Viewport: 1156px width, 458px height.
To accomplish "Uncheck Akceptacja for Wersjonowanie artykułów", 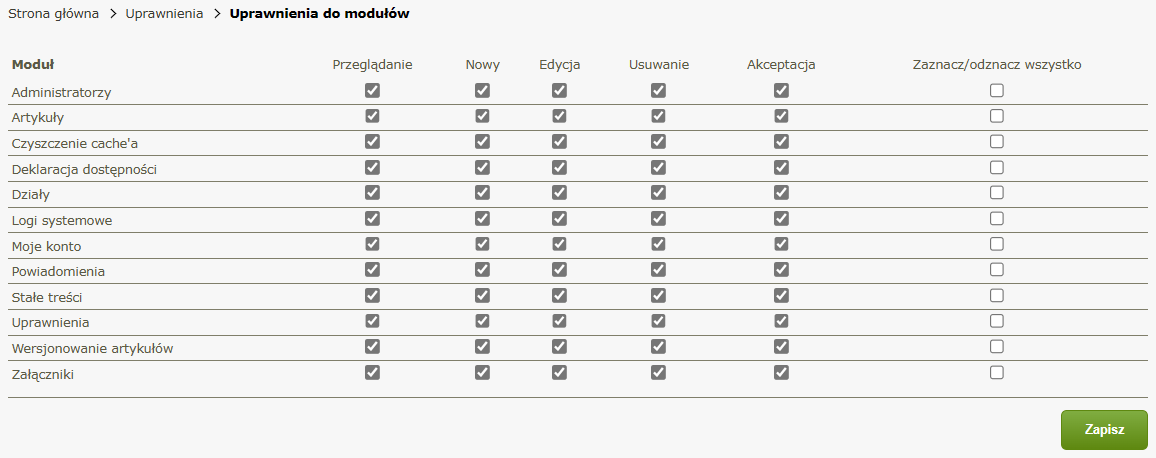I will pyautogui.click(x=781, y=347).
